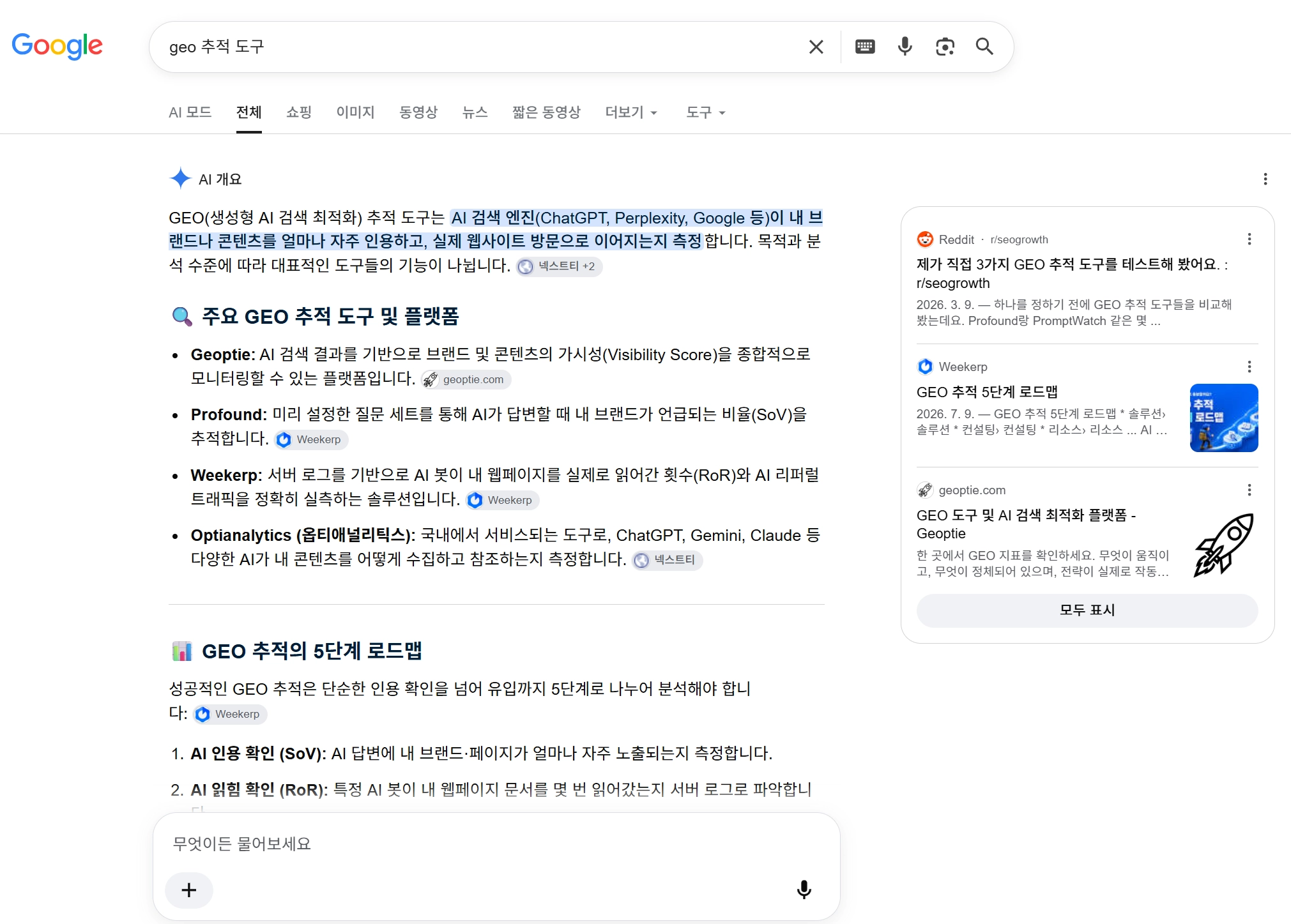Screen dimensions: 1291x924
Task: Open the 동영상 tab
Action: [x=418, y=112]
